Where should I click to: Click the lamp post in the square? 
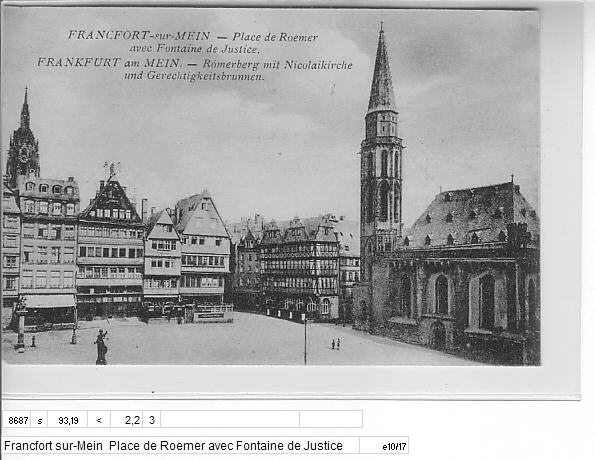click(x=305, y=339)
